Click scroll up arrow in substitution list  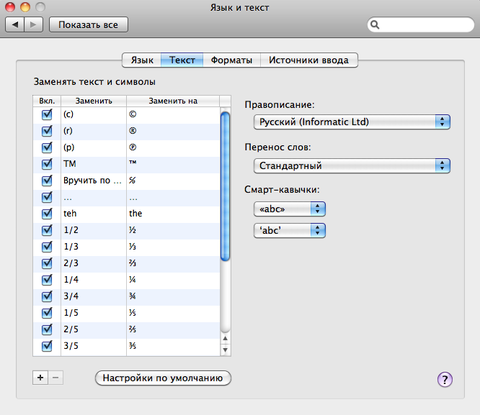click(225, 338)
